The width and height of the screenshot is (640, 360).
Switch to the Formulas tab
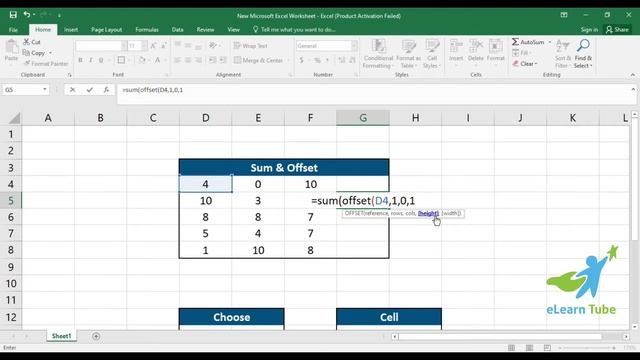(x=147, y=30)
